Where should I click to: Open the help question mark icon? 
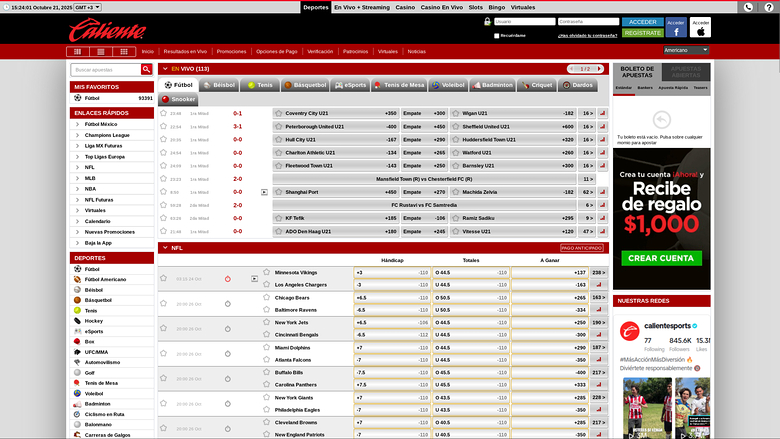(x=769, y=7)
